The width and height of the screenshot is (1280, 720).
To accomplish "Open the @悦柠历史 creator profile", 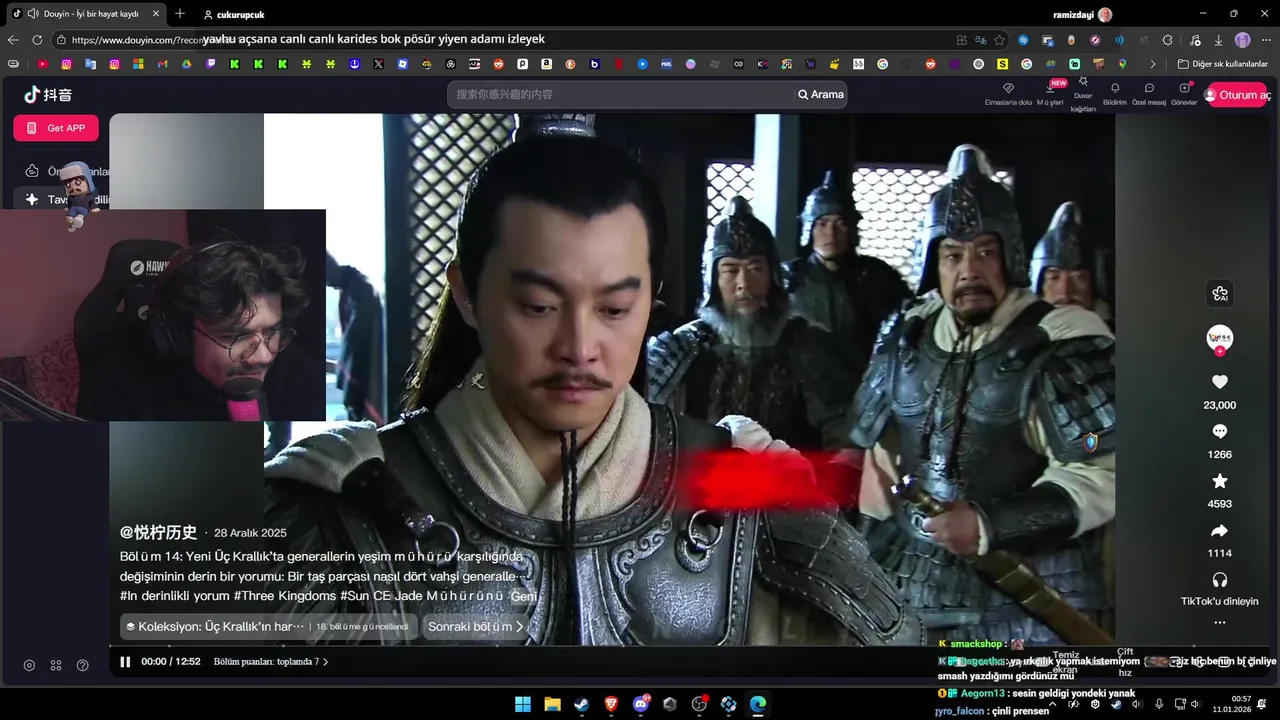I will (x=158, y=532).
